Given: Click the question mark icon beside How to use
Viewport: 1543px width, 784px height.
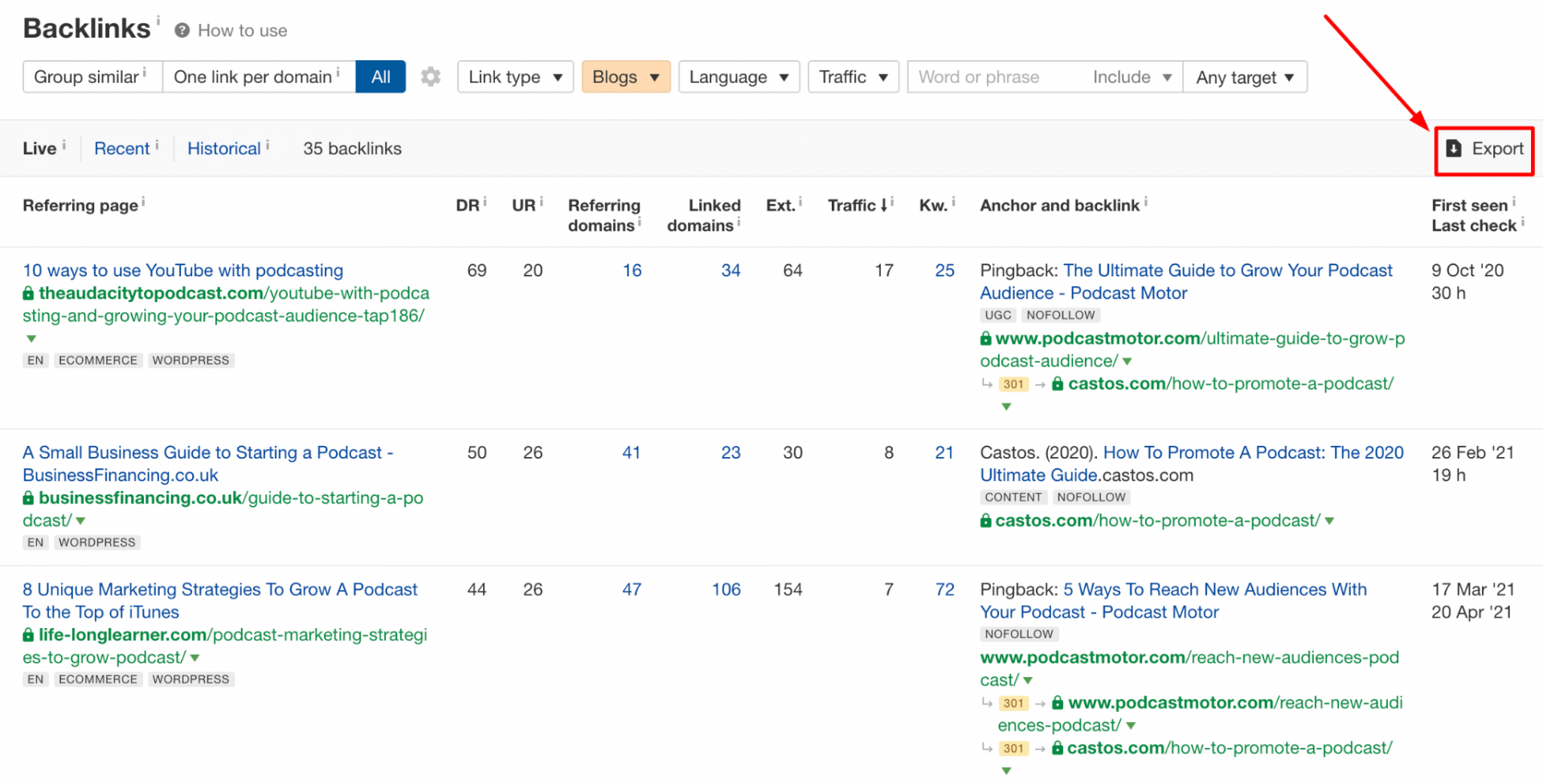Looking at the screenshot, I should pos(182,31).
